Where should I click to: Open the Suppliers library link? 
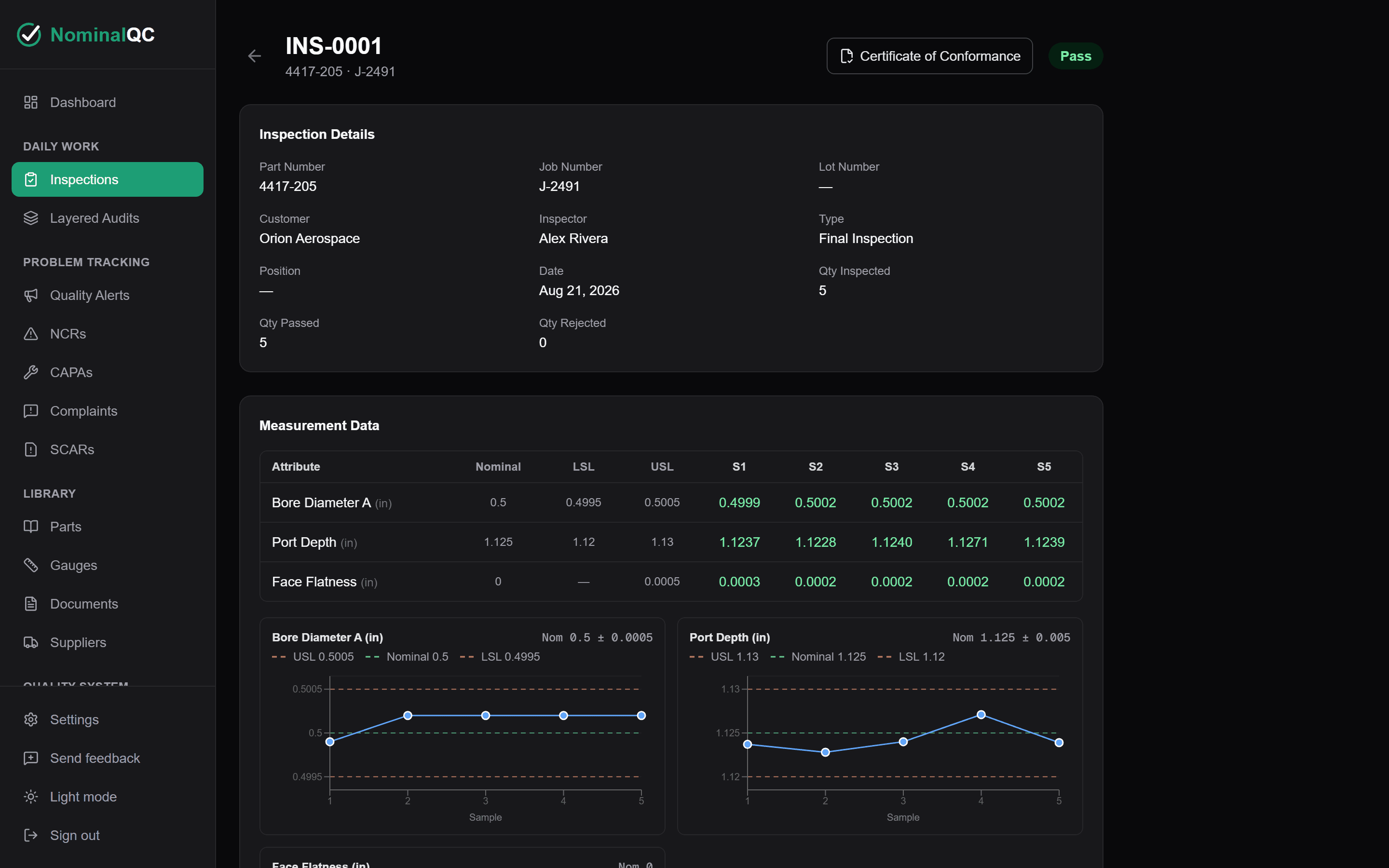pos(108,642)
